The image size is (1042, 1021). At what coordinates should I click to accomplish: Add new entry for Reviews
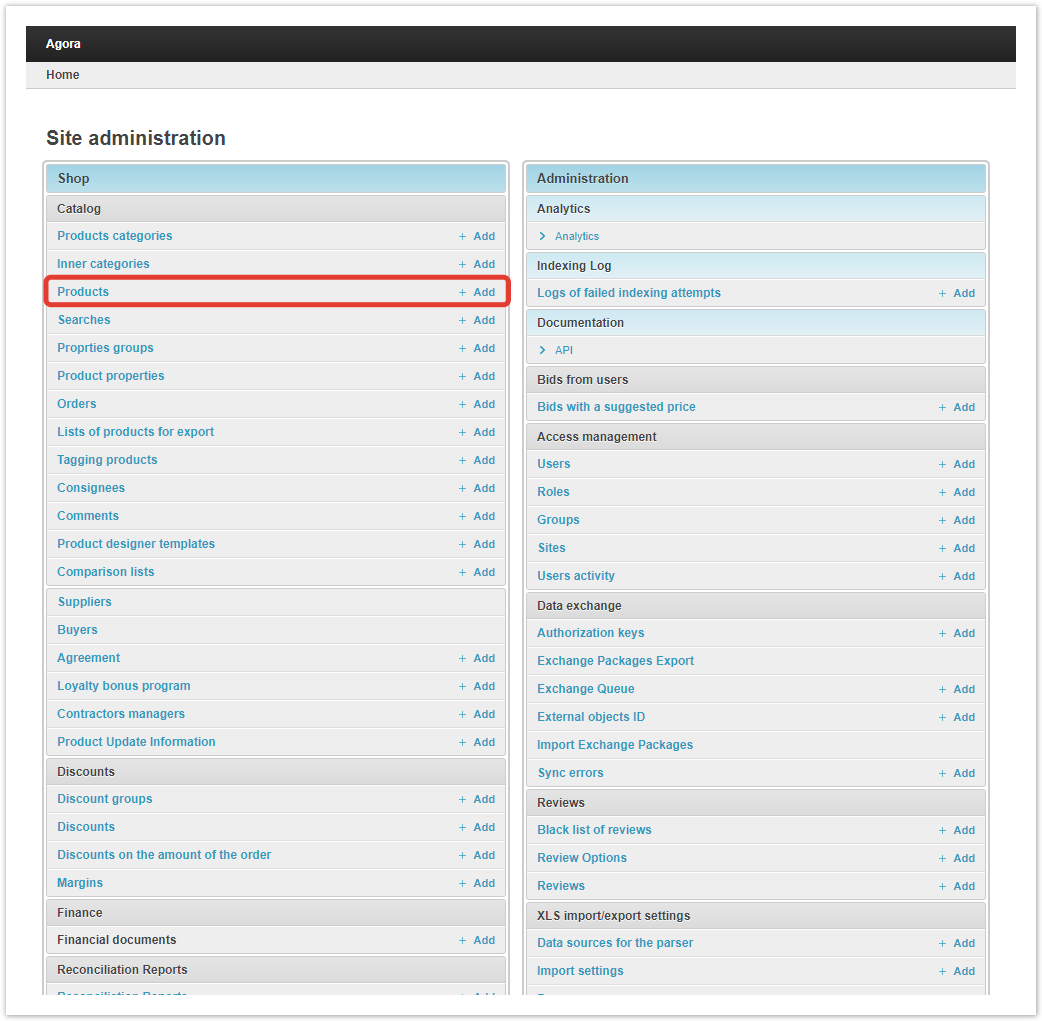(x=957, y=886)
